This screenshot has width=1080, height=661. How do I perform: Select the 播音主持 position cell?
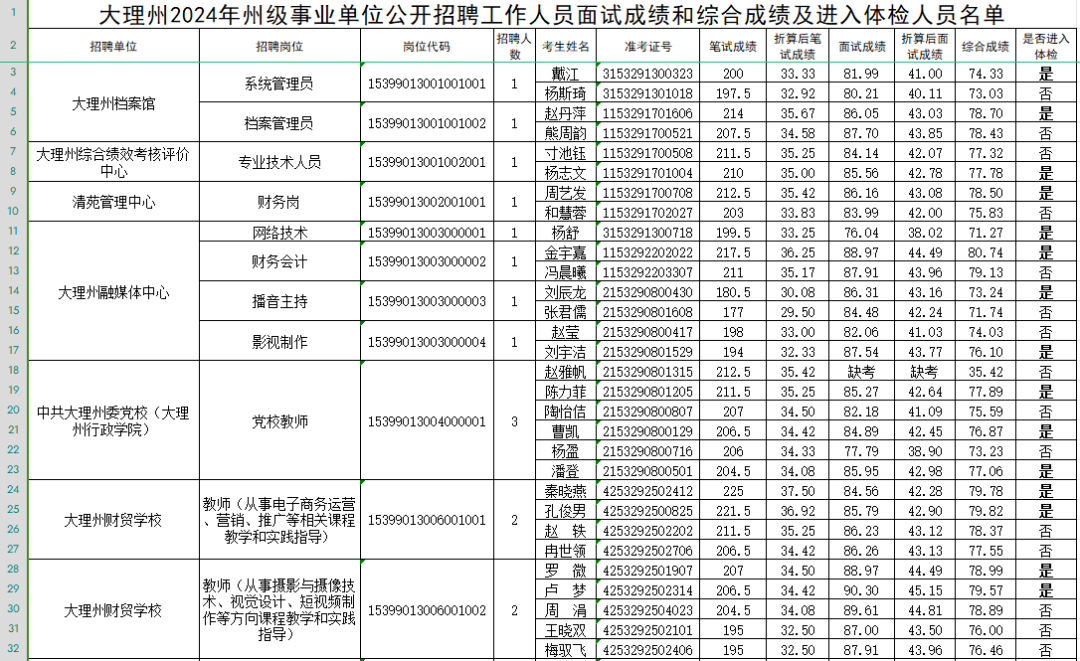click(280, 302)
